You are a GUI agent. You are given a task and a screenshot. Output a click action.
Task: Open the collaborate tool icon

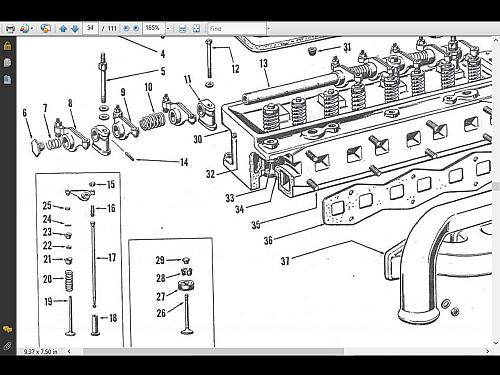pos(45,29)
